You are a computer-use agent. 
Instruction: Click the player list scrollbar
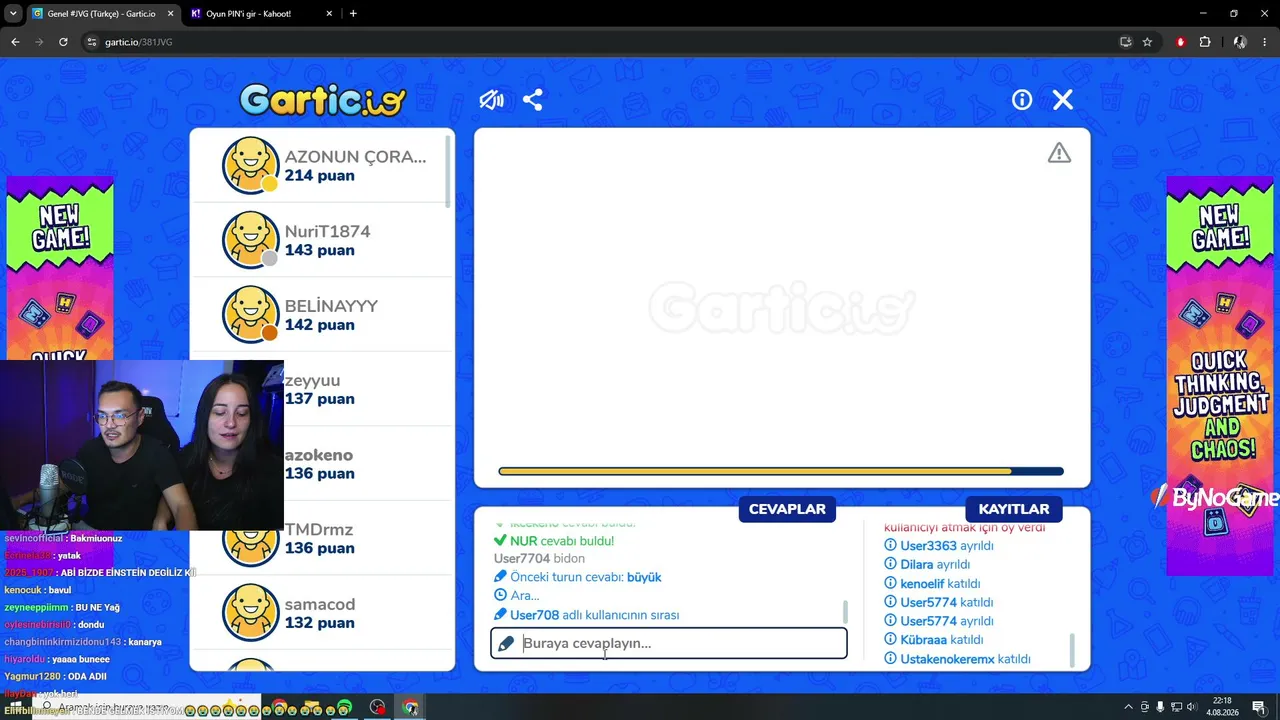(448, 172)
